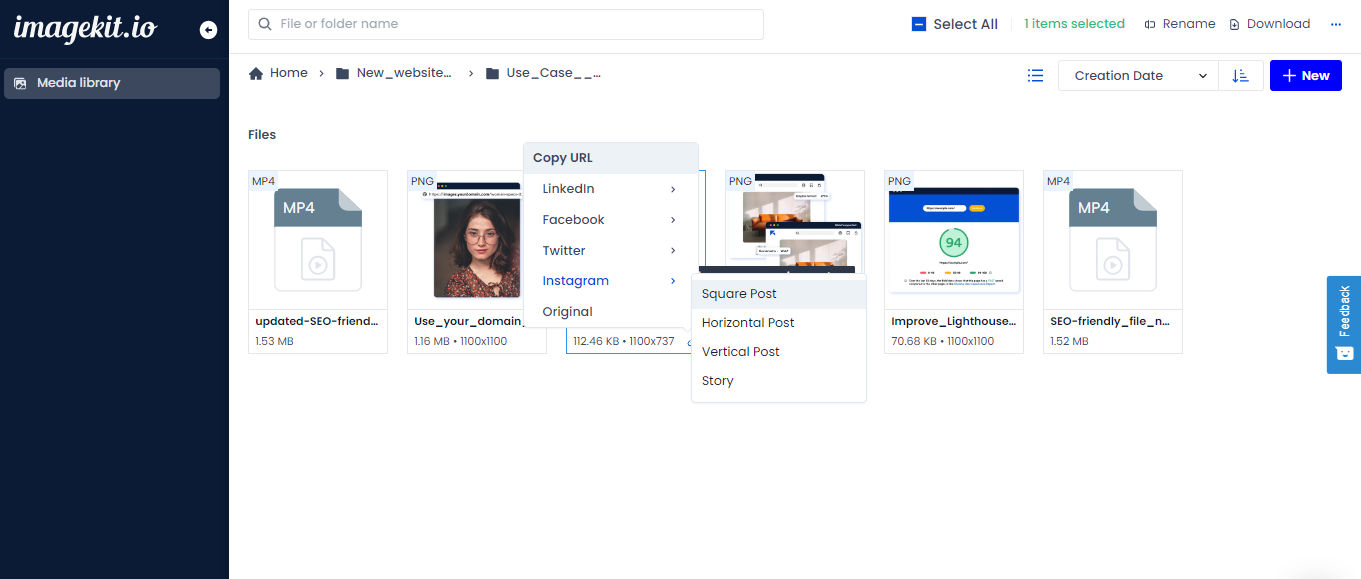Viewport: 1361px width, 579px height.
Task: Open the Media library sidebar item
Action: click(x=112, y=83)
